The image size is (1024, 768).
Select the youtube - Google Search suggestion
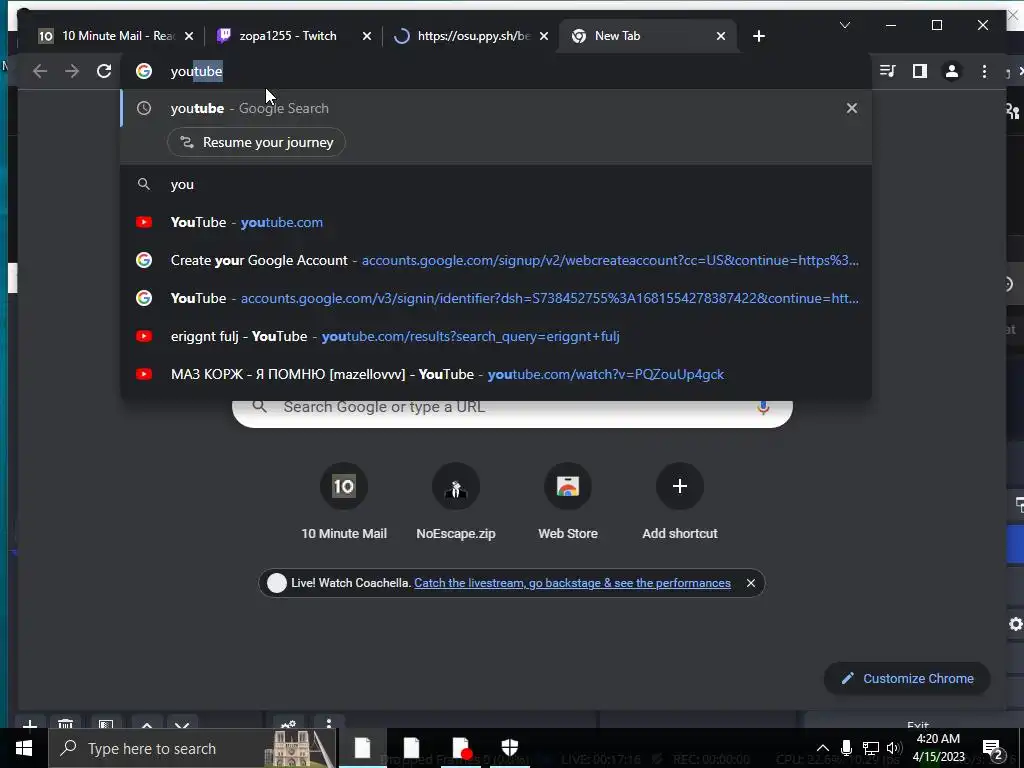pyautogui.click(x=496, y=108)
